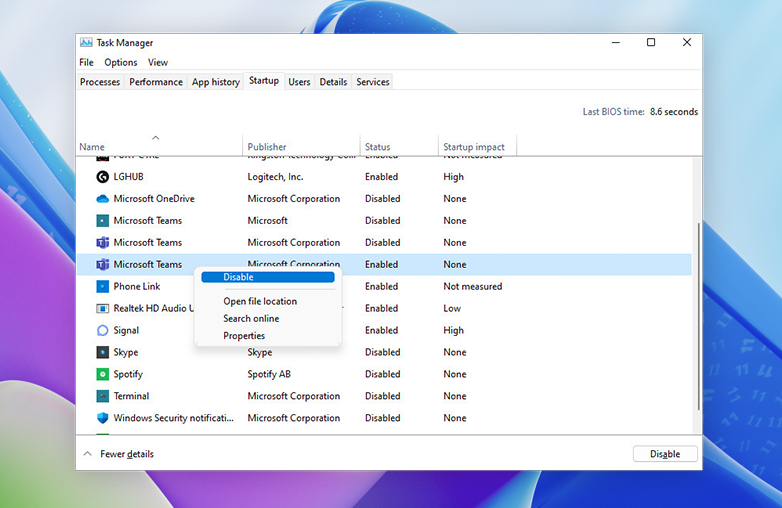The image size is (782, 508).
Task: Select the Skype row name
Action: click(126, 352)
